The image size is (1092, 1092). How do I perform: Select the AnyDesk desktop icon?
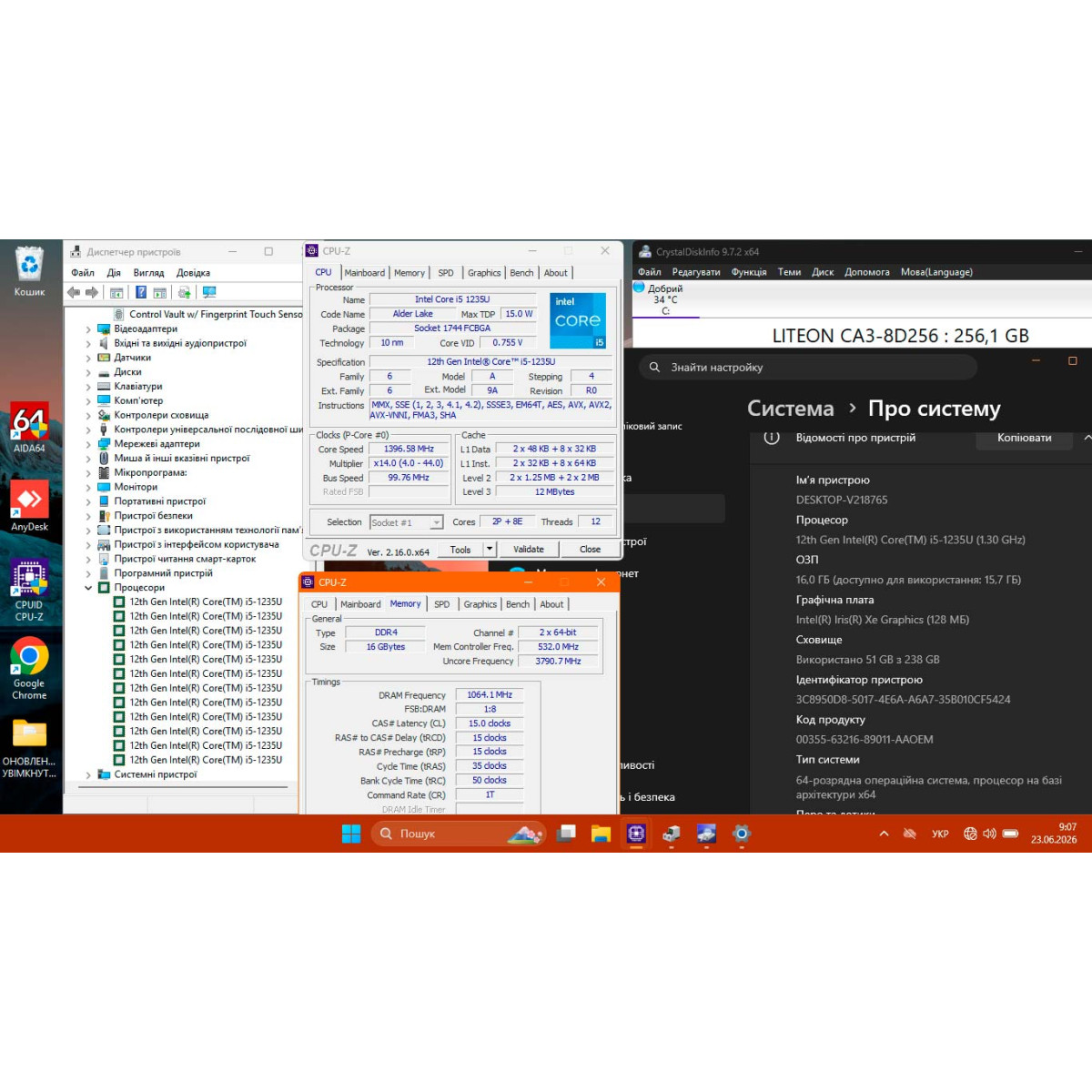tap(29, 505)
